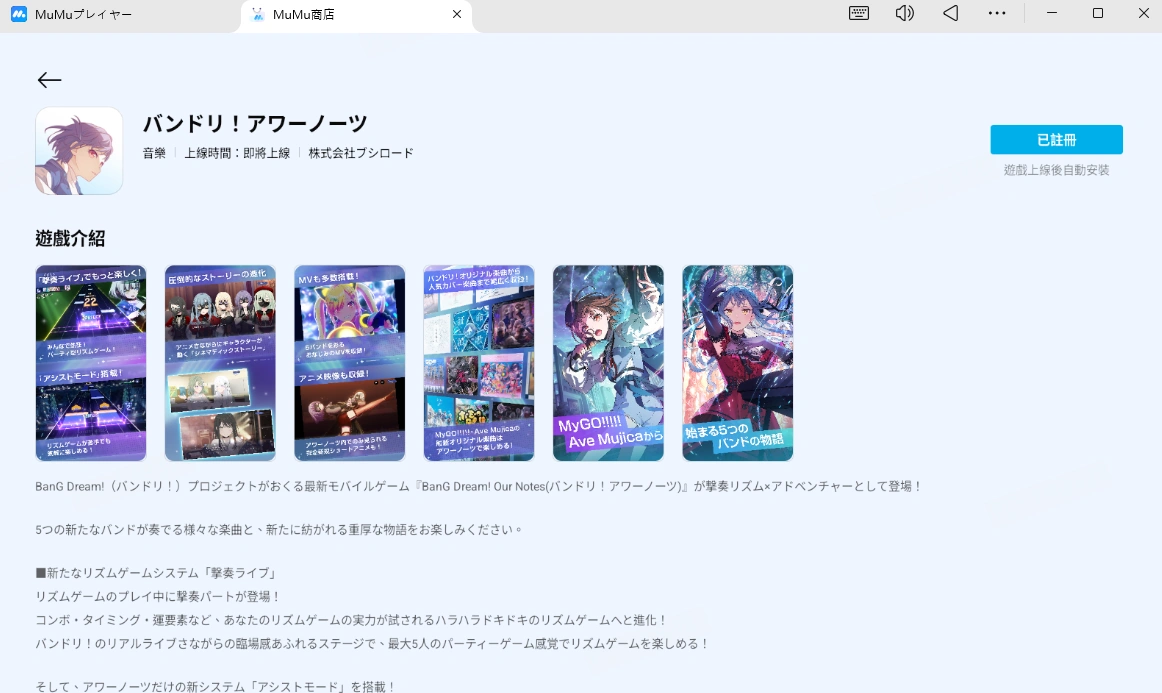This screenshot has width=1162, height=693.
Task: Open the バンドリ！オリジナル楽曲 covers screenshot
Action: 479,363
